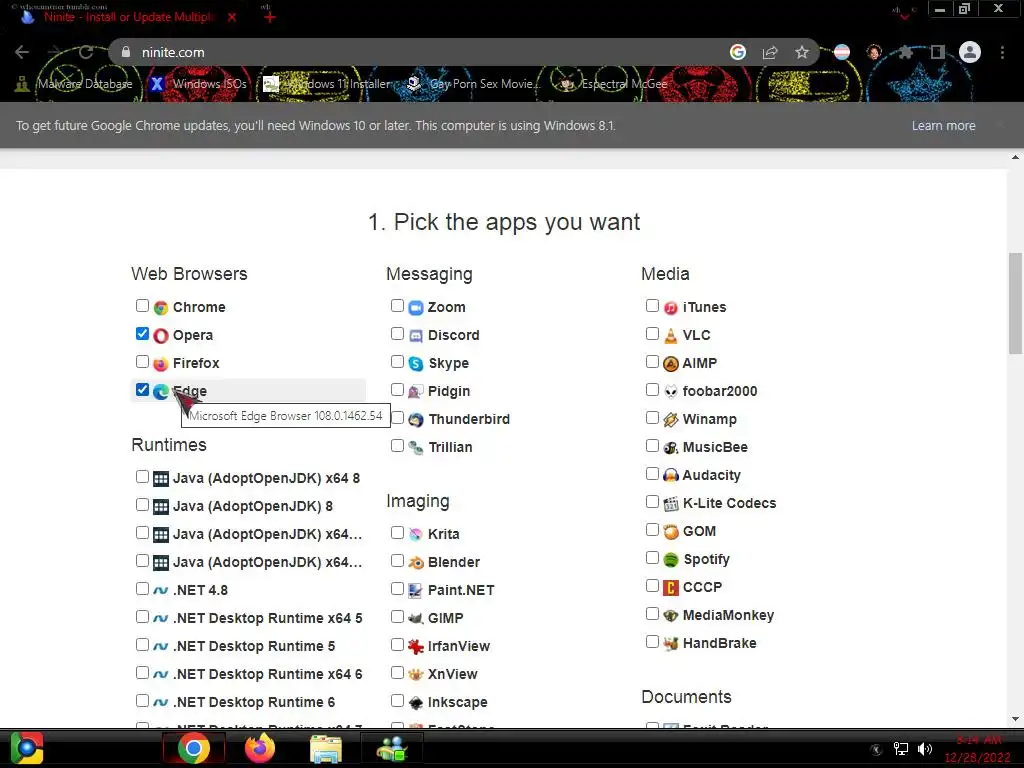Image resolution: width=1024 pixels, height=768 pixels.
Task: Click the page vertical scrollbar thumb
Action: [x=1016, y=304]
